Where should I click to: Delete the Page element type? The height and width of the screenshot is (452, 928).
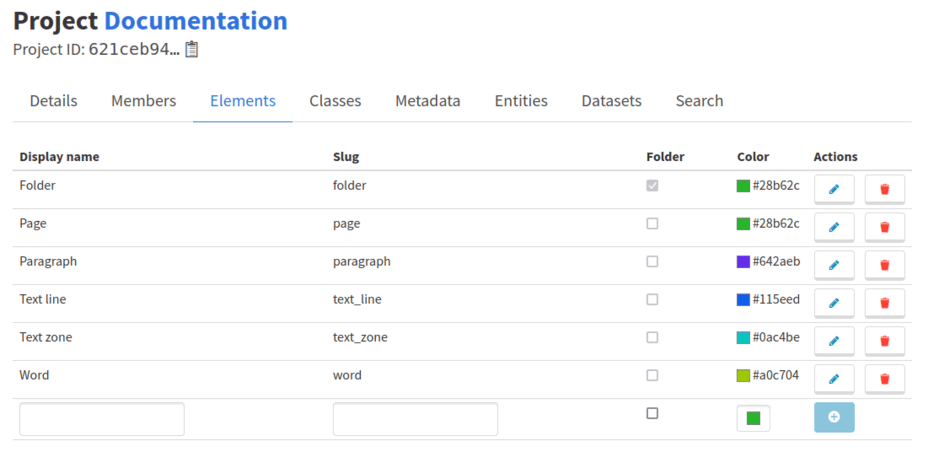[884, 227]
